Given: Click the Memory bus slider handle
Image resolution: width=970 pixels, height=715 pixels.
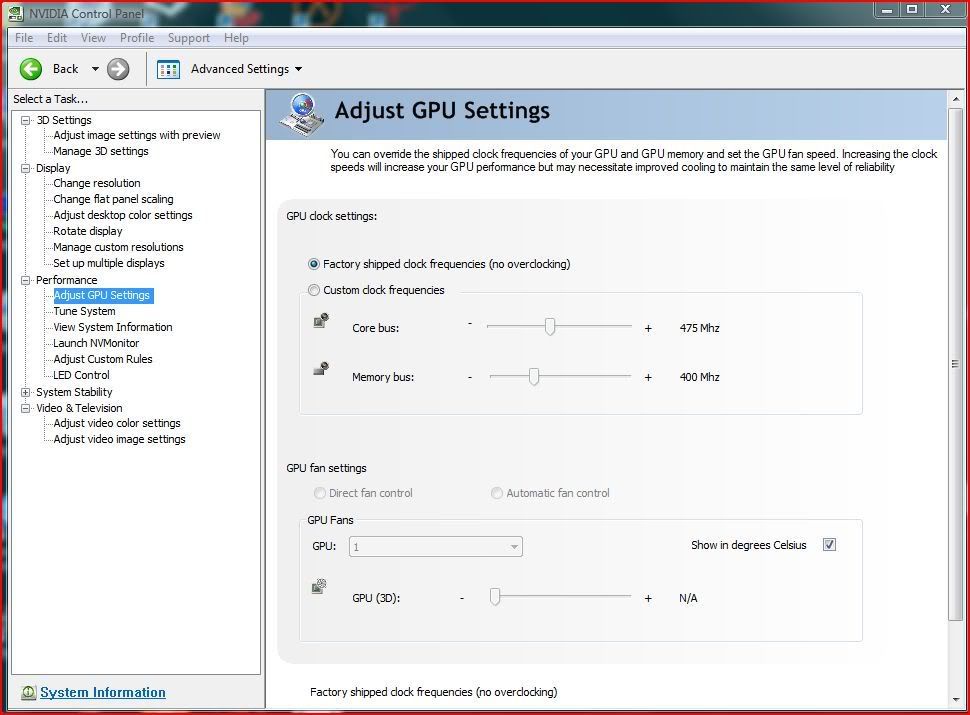Looking at the screenshot, I should click(534, 376).
